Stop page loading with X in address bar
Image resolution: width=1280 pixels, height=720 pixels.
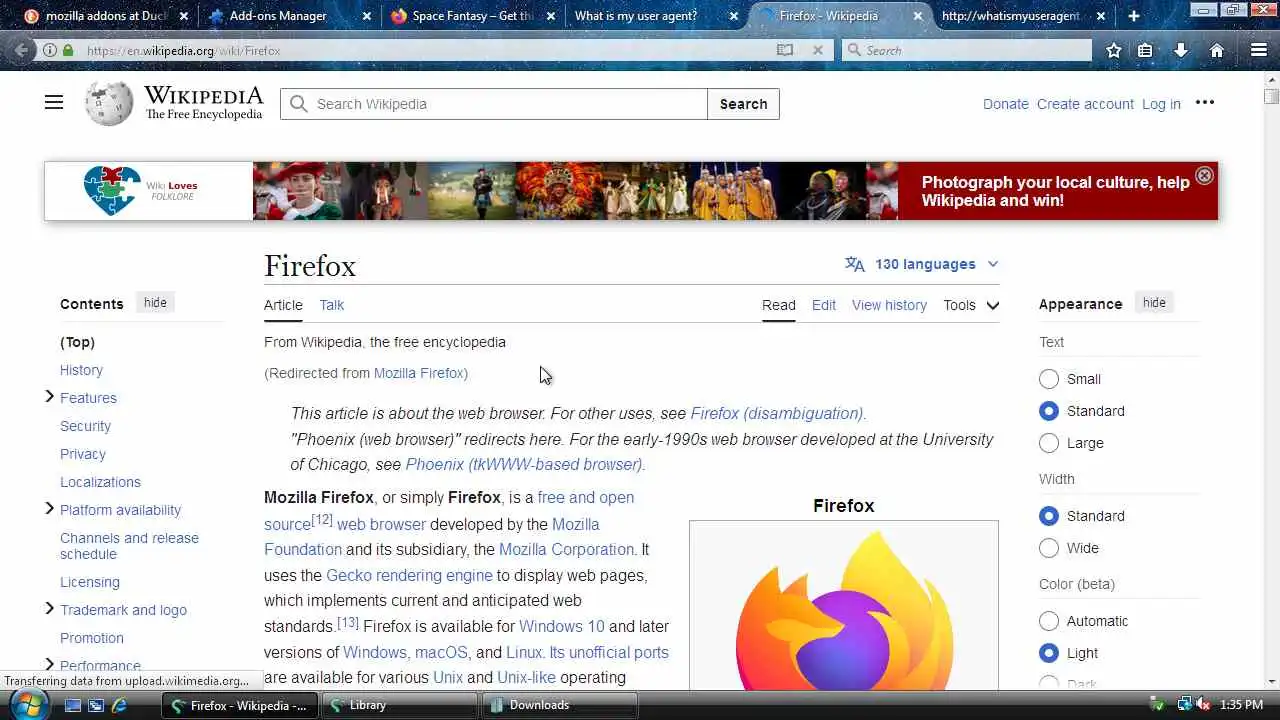coord(817,50)
